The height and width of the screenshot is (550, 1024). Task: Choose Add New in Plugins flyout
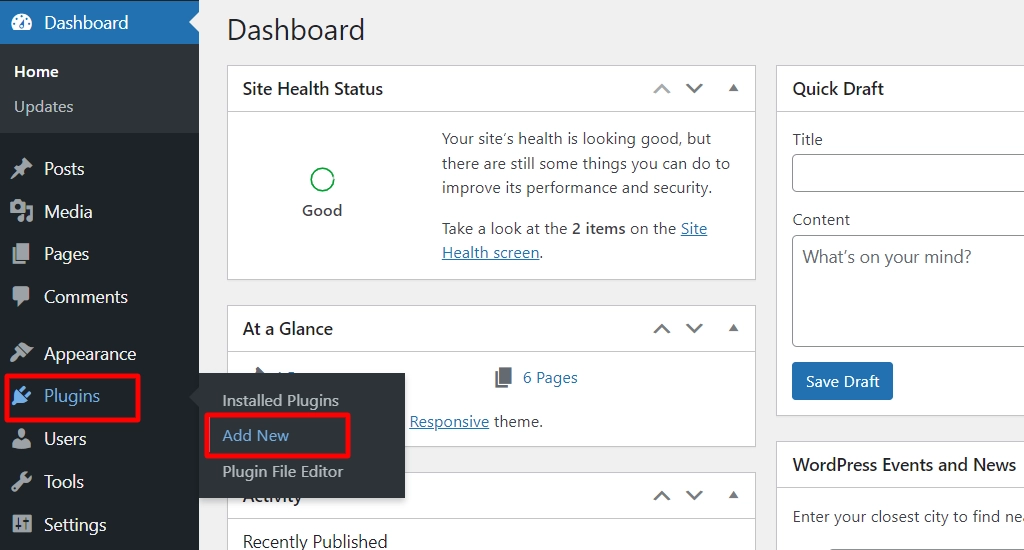(255, 435)
